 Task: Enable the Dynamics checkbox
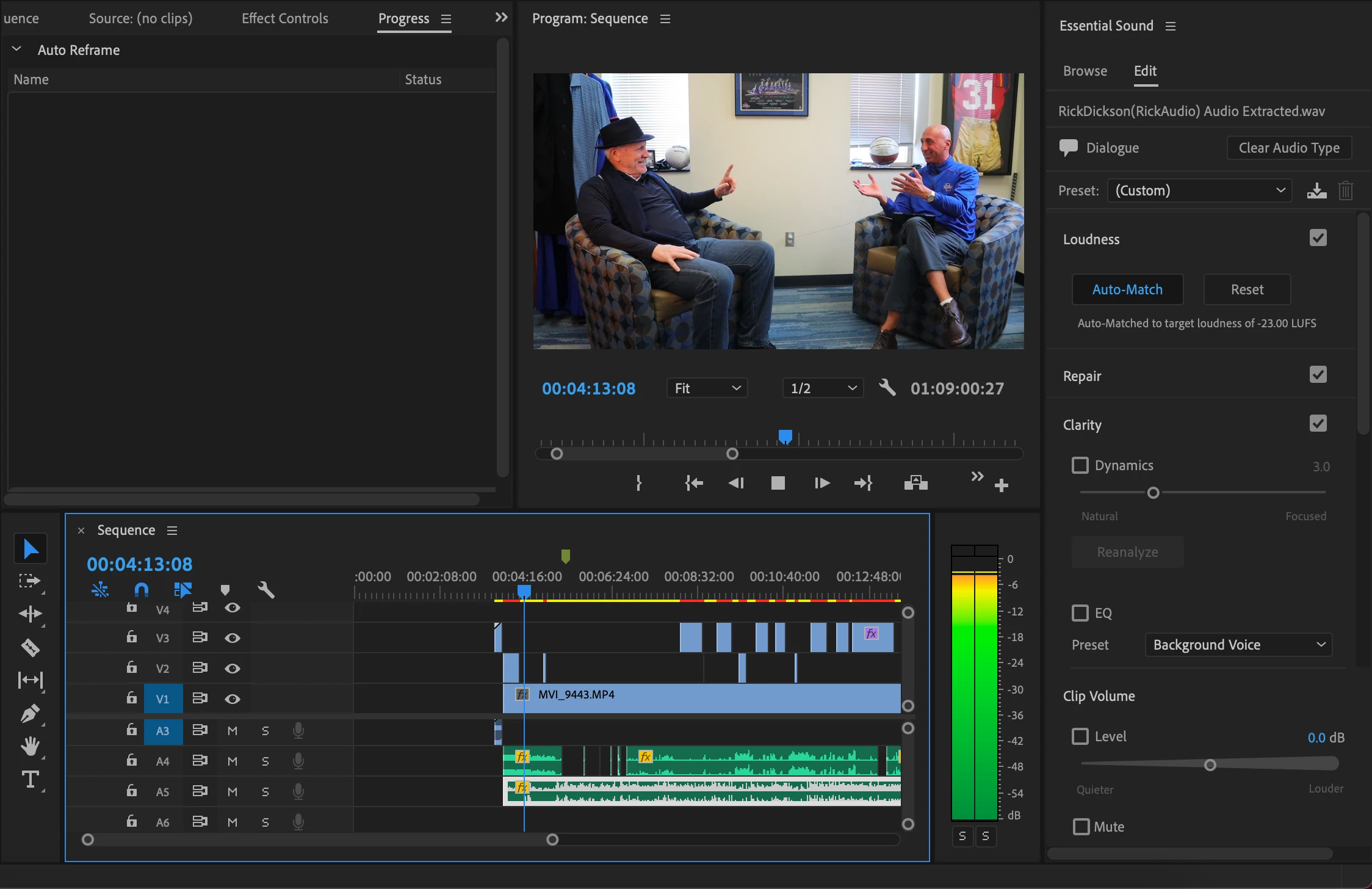[x=1080, y=465]
